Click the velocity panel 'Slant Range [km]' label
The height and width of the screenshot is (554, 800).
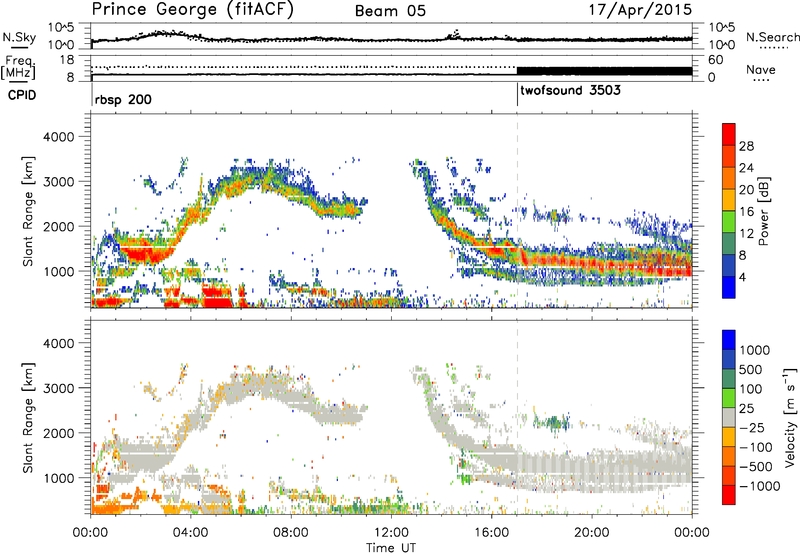(28, 418)
